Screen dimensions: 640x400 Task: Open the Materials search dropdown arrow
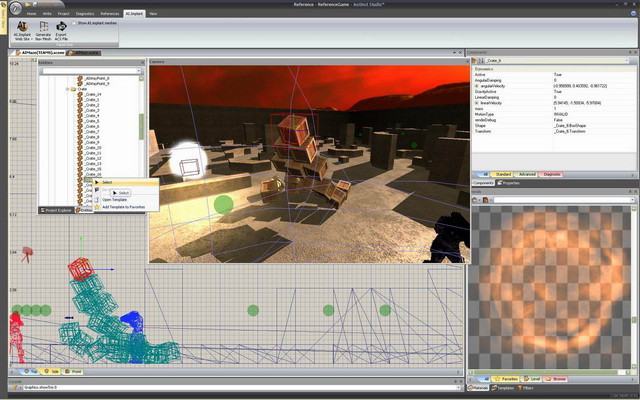(633, 200)
